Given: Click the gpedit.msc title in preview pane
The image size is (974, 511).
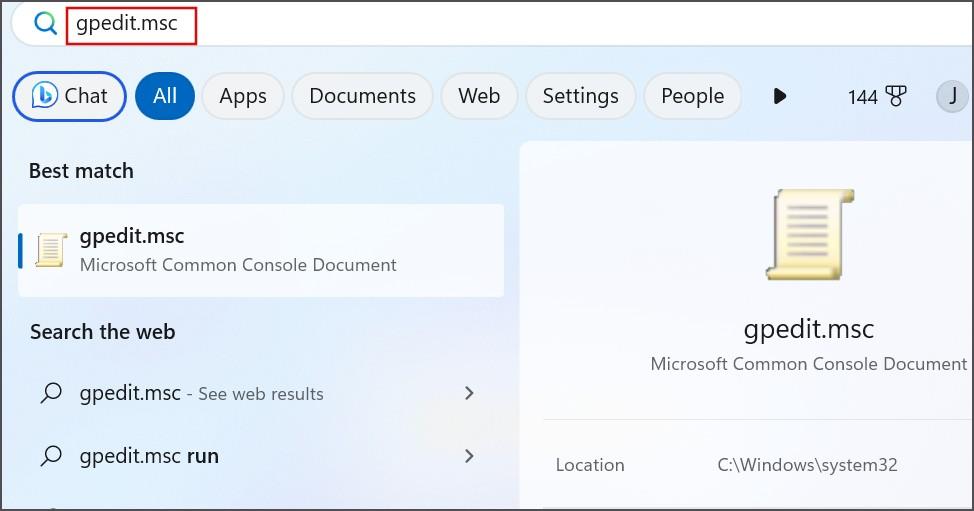Looking at the screenshot, I should point(809,329).
